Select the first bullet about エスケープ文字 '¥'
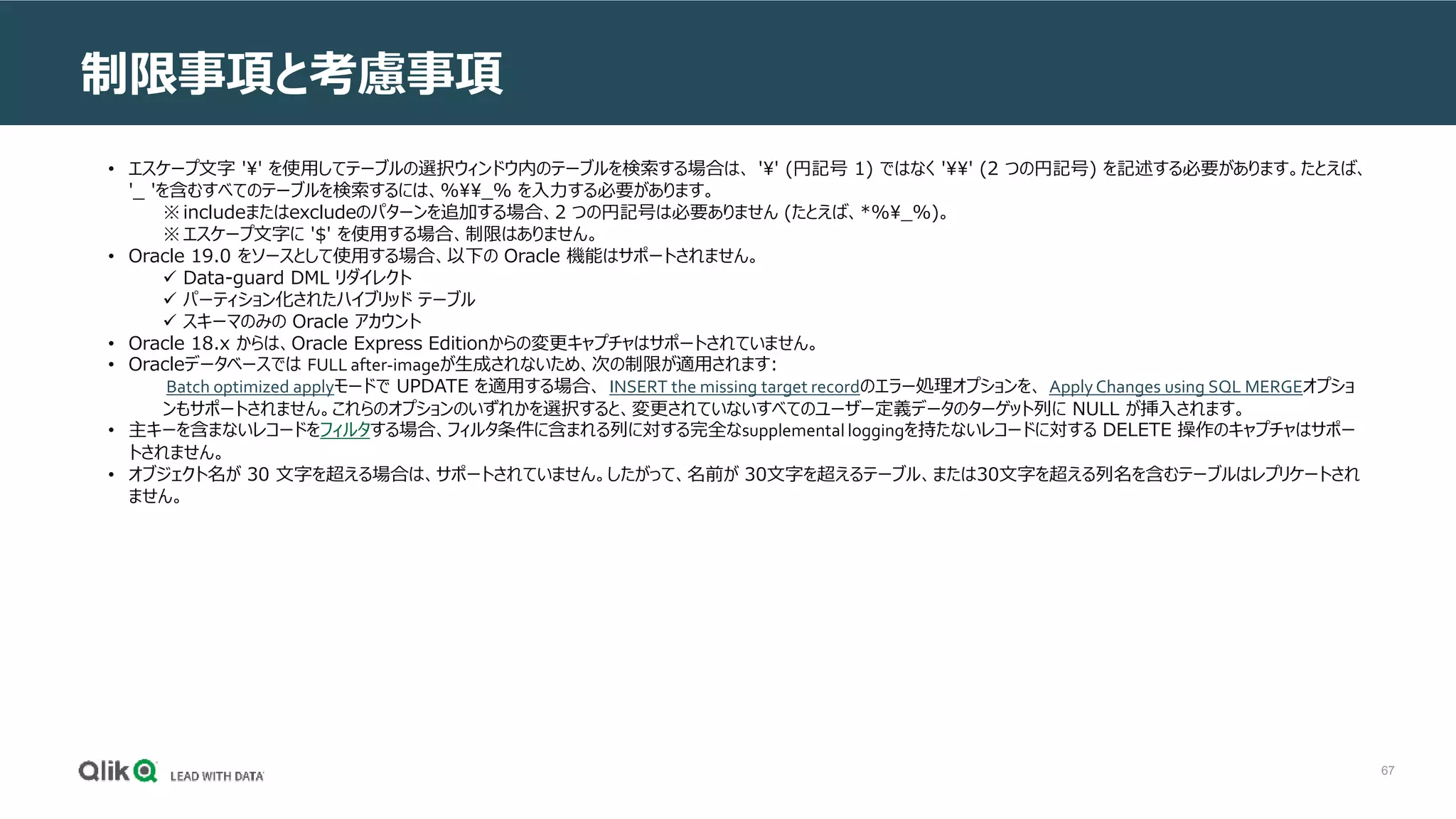This screenshot has height=819, width=1456. point(746,179)
